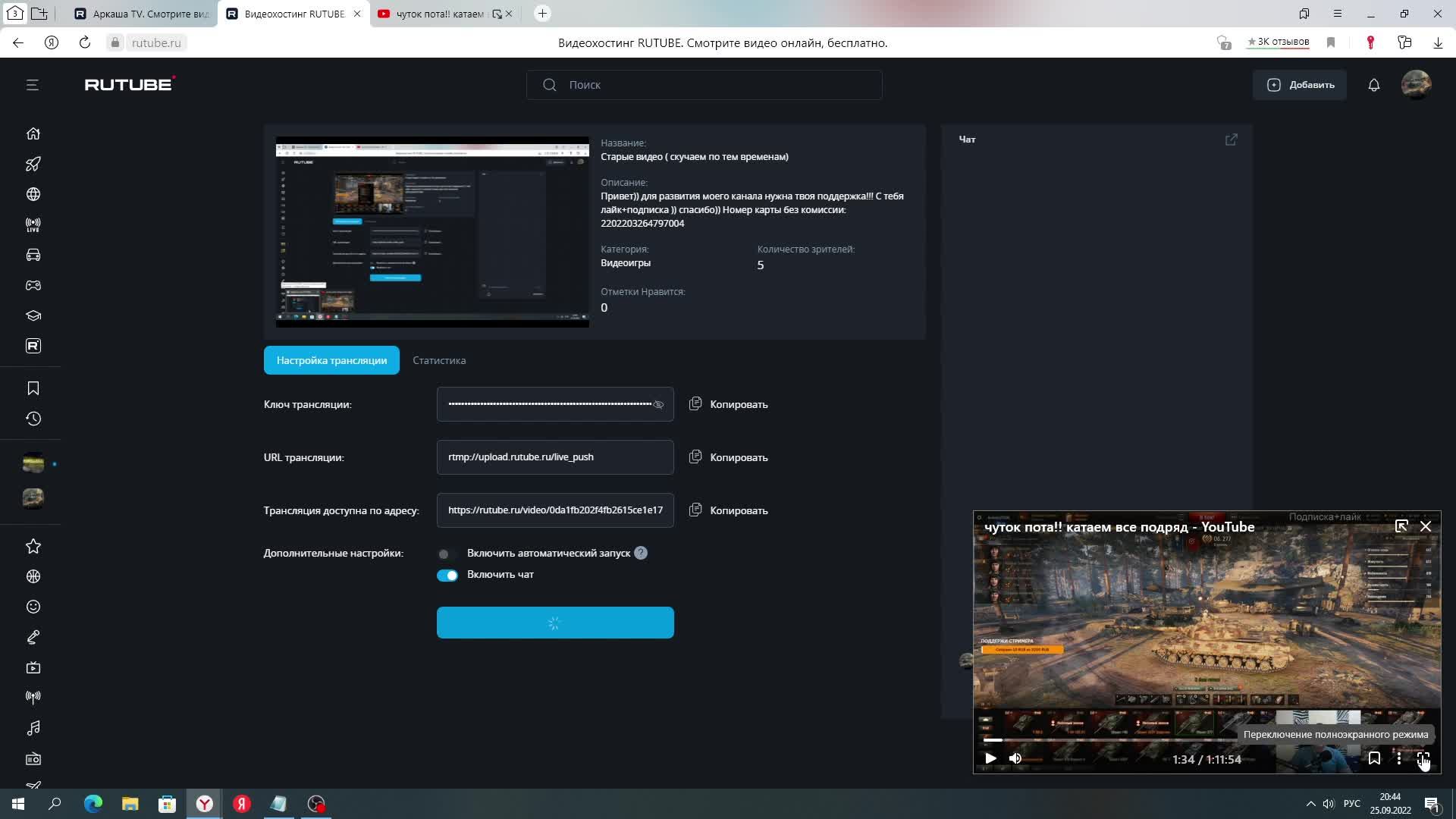Screen dimensions: 1456x819
Task: Open the watch history sidebar icon
Action: (33, 419)
